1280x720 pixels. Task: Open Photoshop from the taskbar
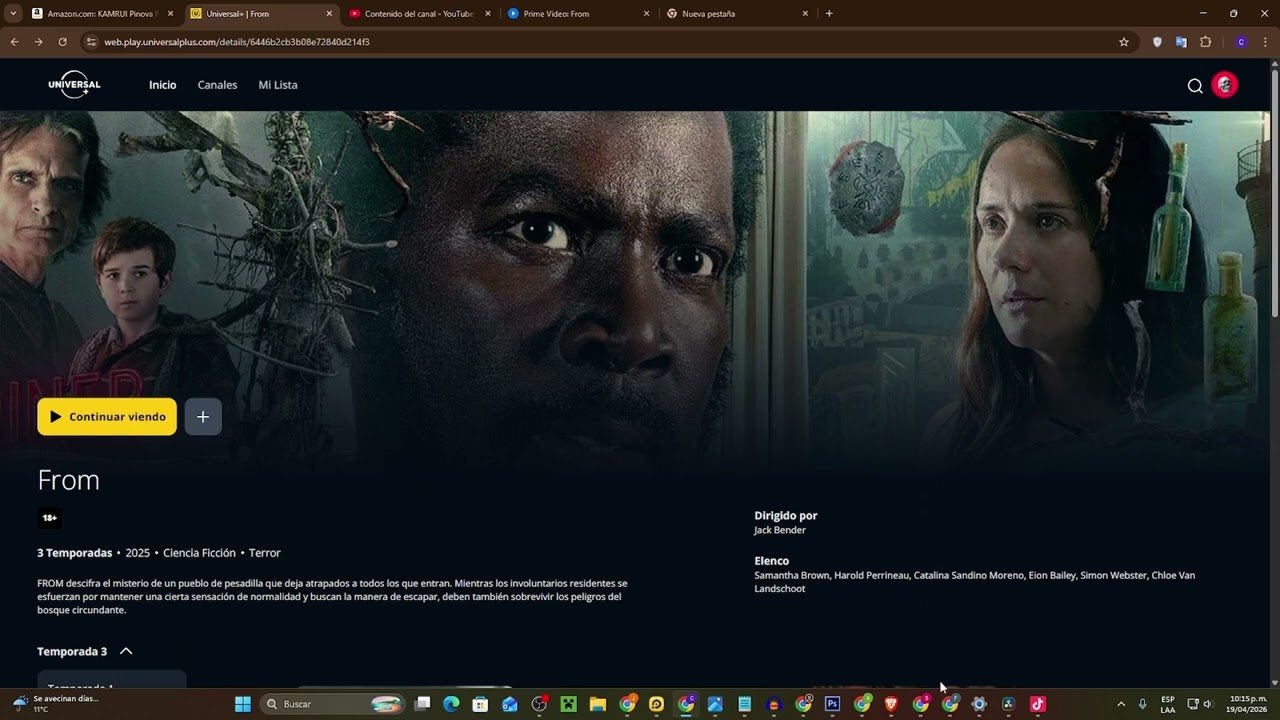832,704
